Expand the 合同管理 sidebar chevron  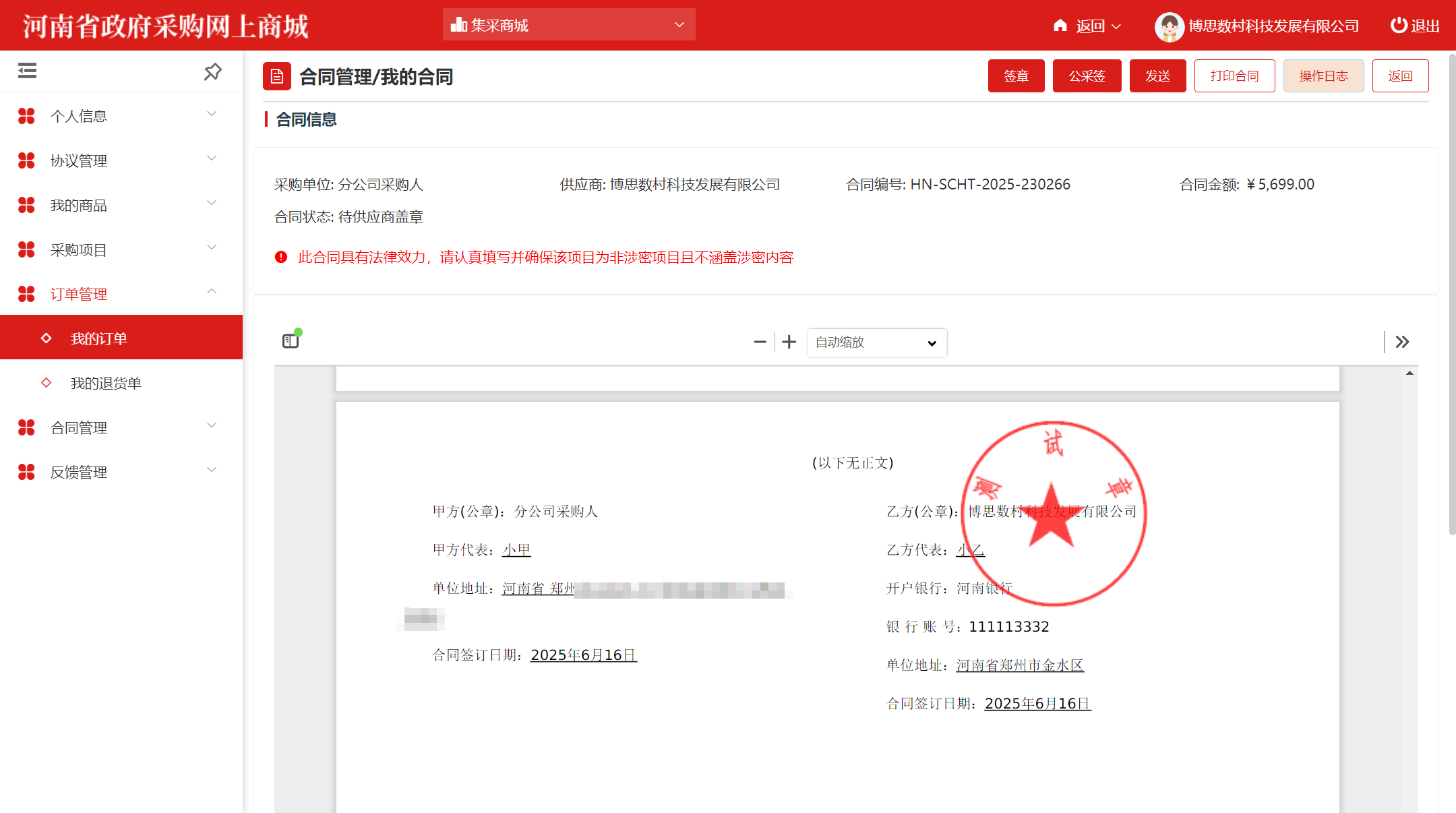(x=212, y=425)
